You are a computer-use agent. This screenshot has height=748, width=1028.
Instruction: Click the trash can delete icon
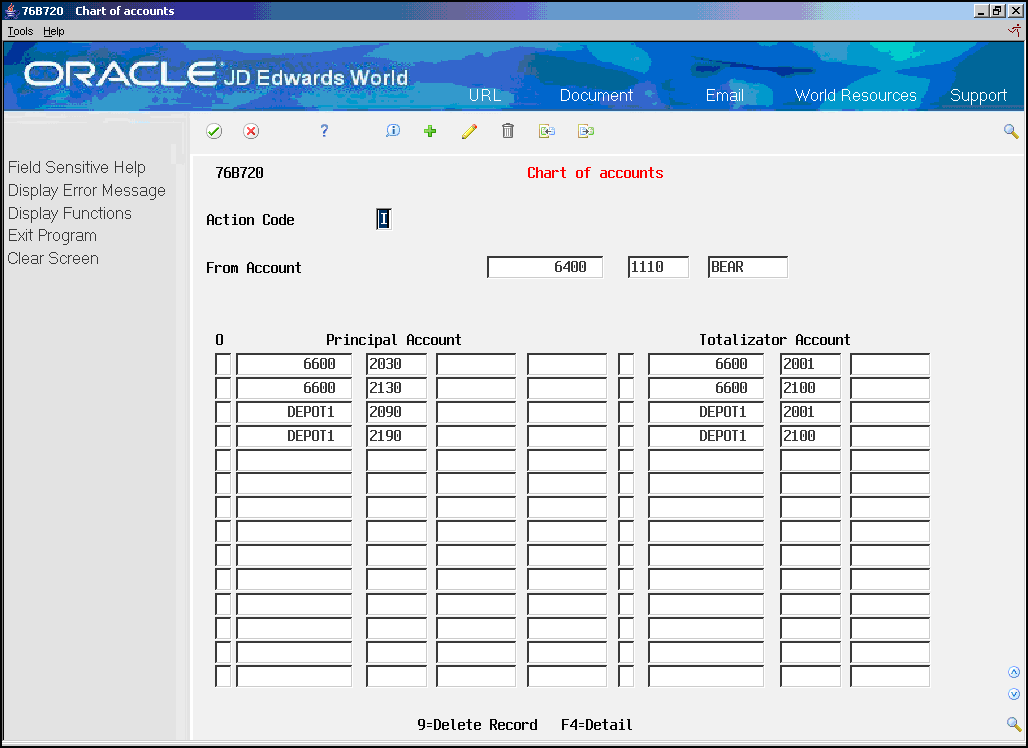point(507,131)
